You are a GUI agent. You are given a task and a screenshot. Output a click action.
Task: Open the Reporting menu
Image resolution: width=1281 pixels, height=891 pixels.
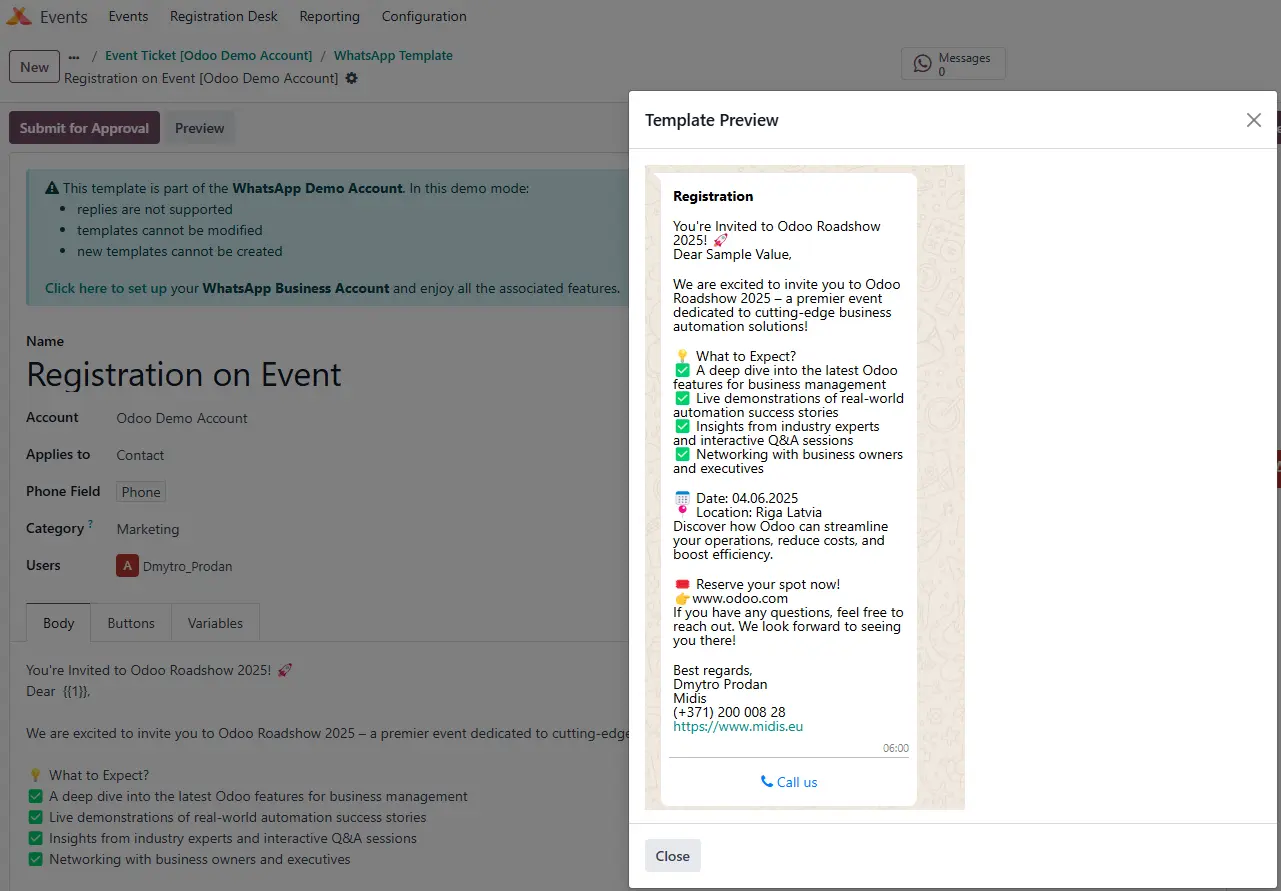coord(329,16)
